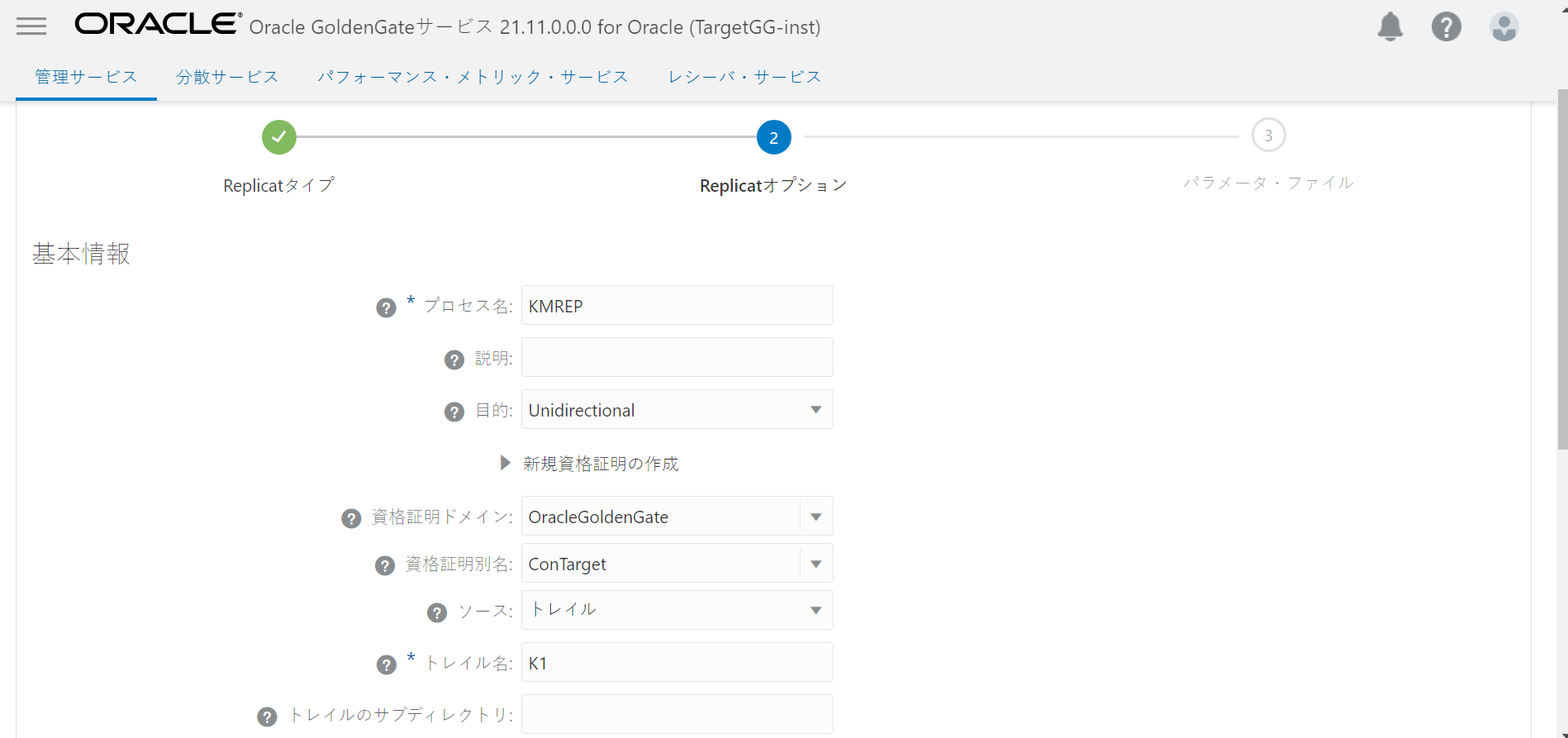Click the Oracle logo
1568x738 pixels.
click(x=158, y=24)
